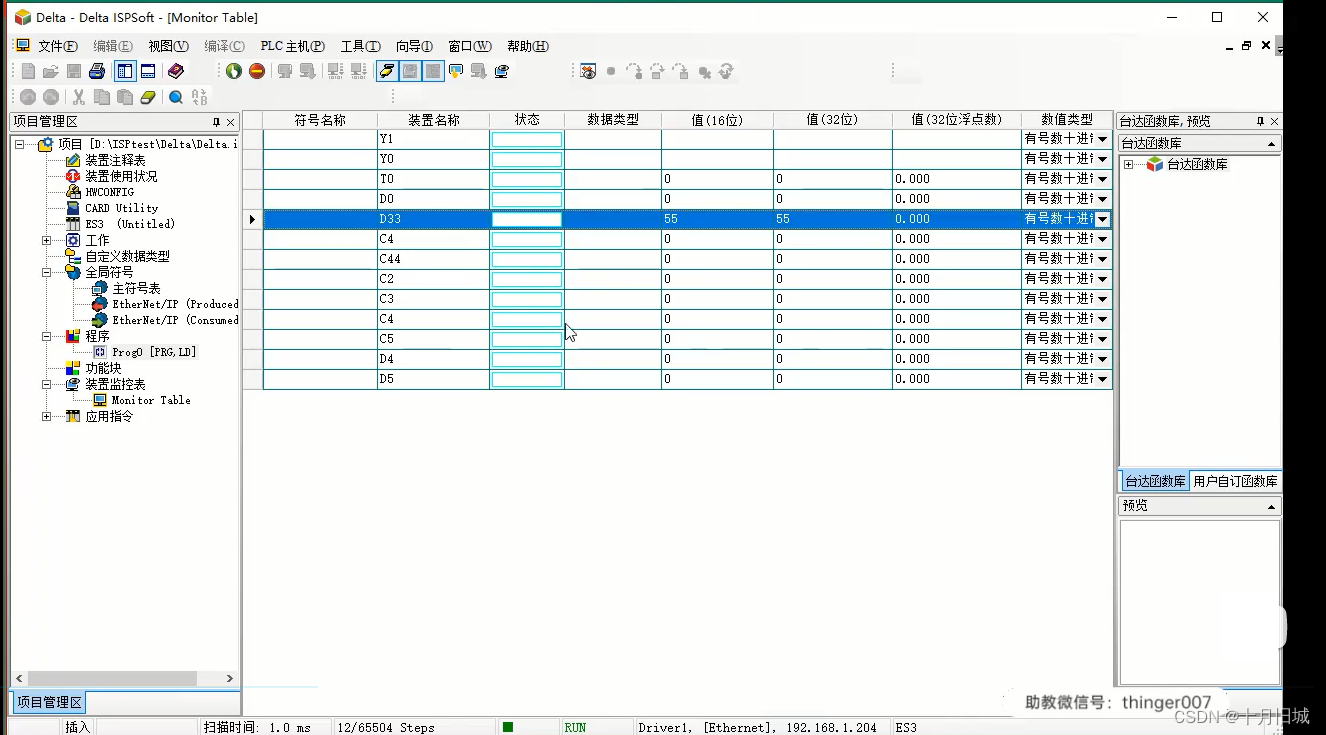This screenshot has width=1326, height=735.
Task: Click the 状态 field of the D33 row
Action: (x=527, y=219)
